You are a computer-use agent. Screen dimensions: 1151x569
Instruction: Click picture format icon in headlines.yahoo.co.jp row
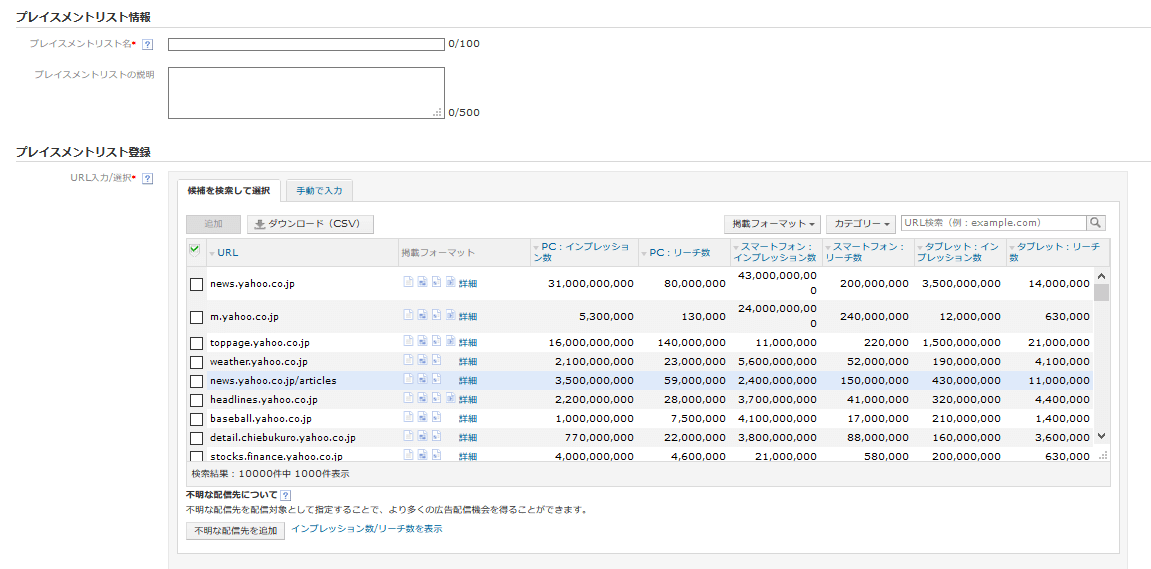423,399
